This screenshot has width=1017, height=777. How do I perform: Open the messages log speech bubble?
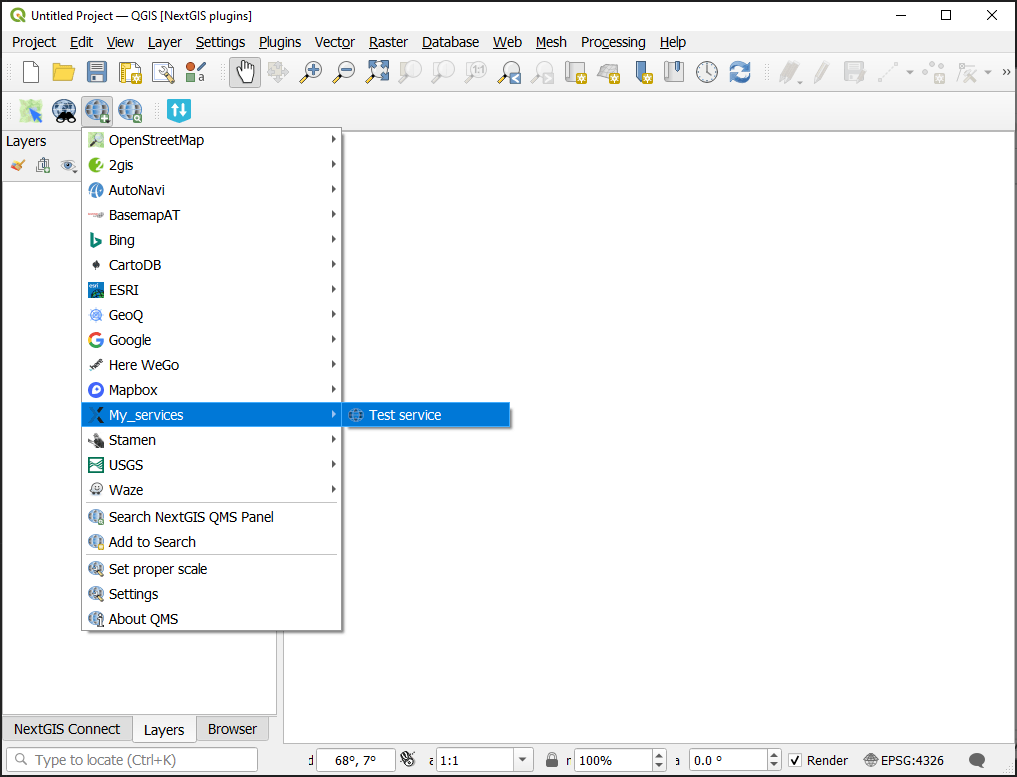click(x=978, y=760)
